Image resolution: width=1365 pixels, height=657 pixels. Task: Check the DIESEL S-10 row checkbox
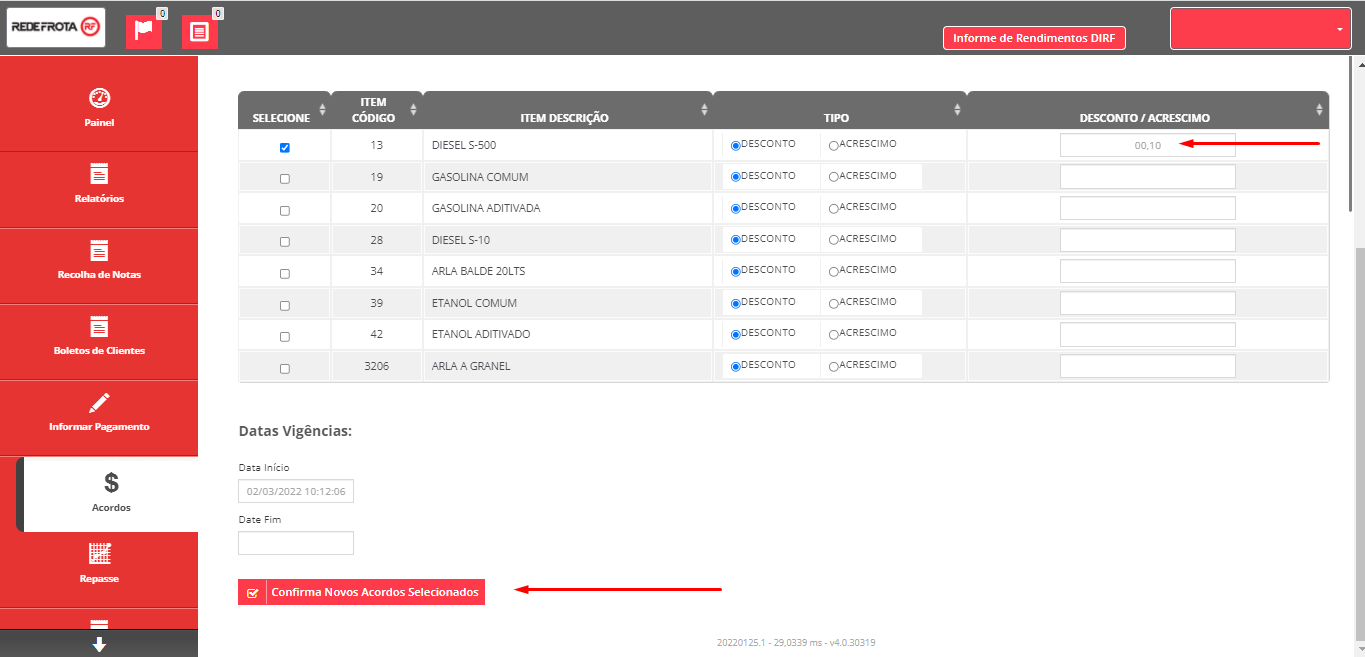coord(285,242)
